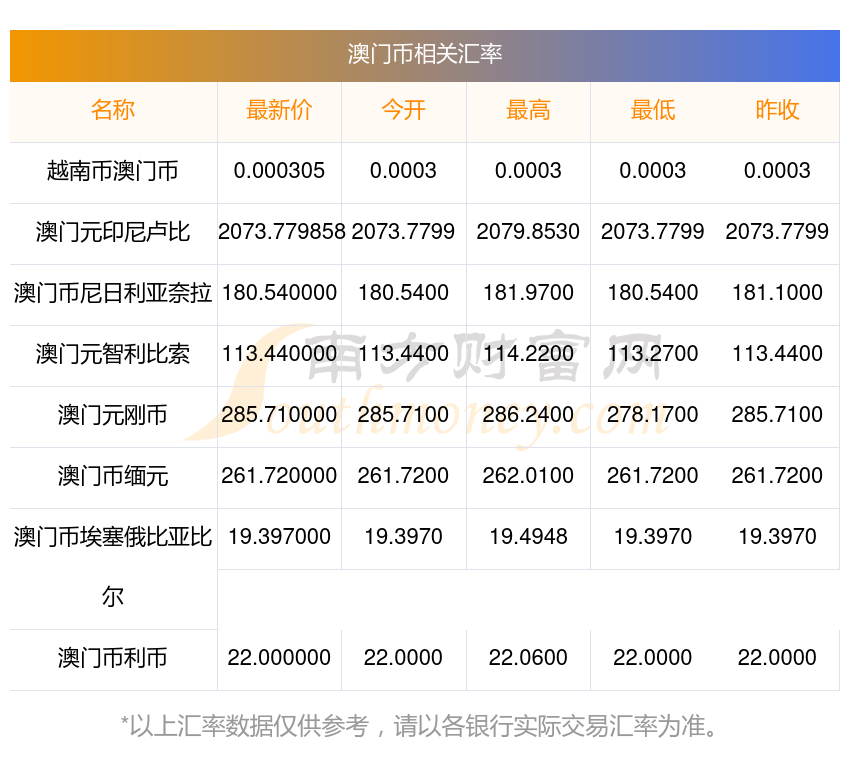Click the 澳门币缅元 currency pair

point(113,476)
